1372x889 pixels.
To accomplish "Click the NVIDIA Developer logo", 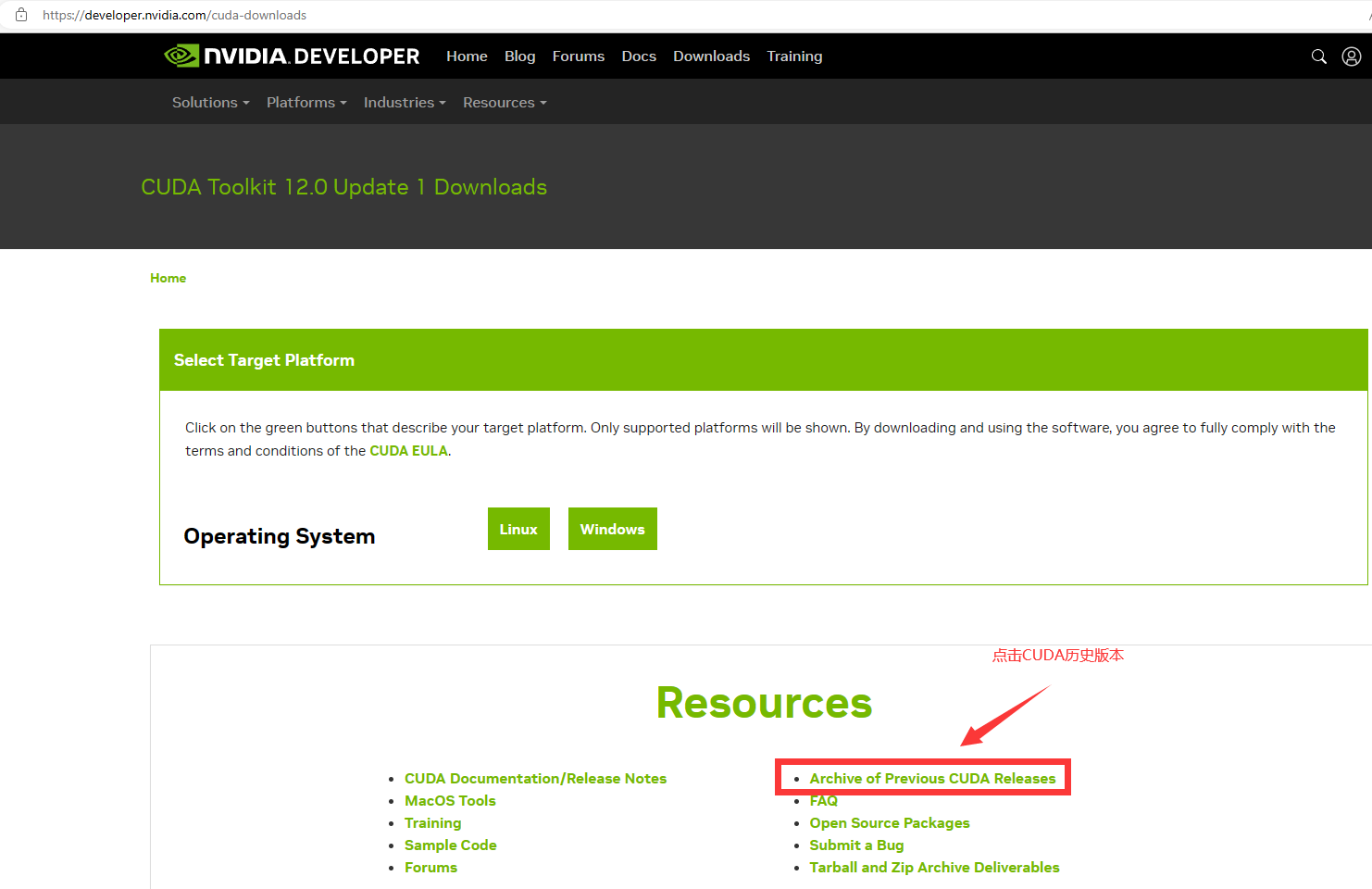I will click(x=292, y=56).
